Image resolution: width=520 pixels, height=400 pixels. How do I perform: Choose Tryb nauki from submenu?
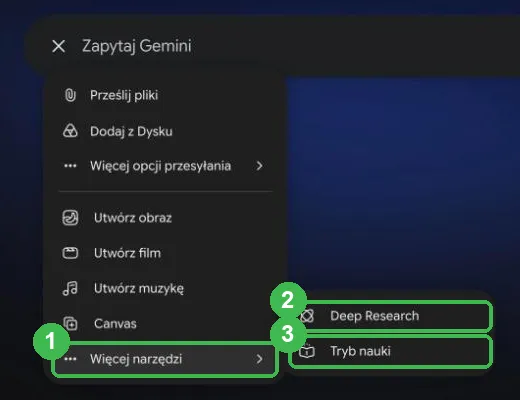click(x=391, y=351)
